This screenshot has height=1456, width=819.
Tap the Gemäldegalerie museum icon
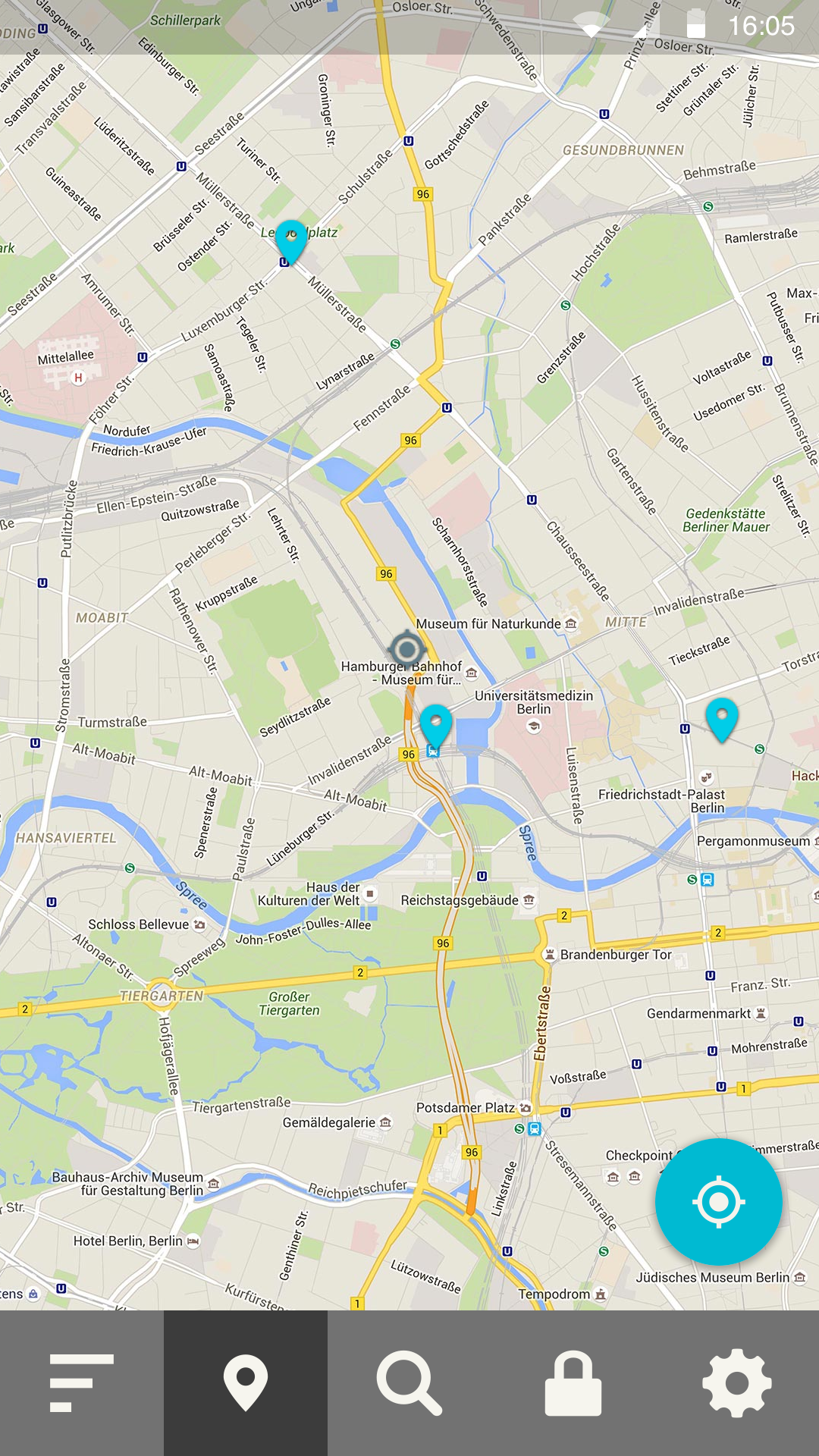pos(385,1122)
